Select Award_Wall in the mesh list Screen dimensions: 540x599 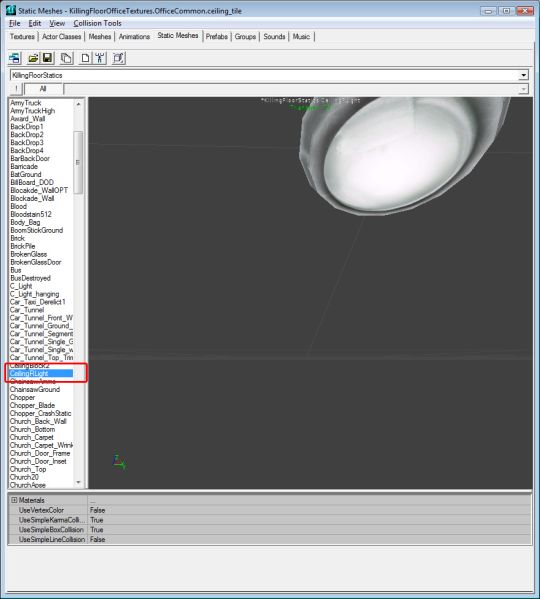point(27,119)
